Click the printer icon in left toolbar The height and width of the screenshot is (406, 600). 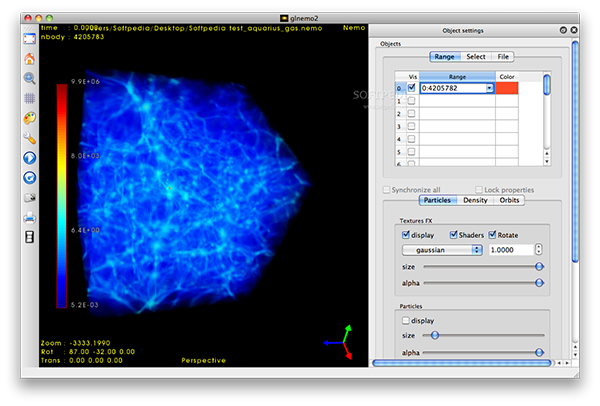coord(29,216)
